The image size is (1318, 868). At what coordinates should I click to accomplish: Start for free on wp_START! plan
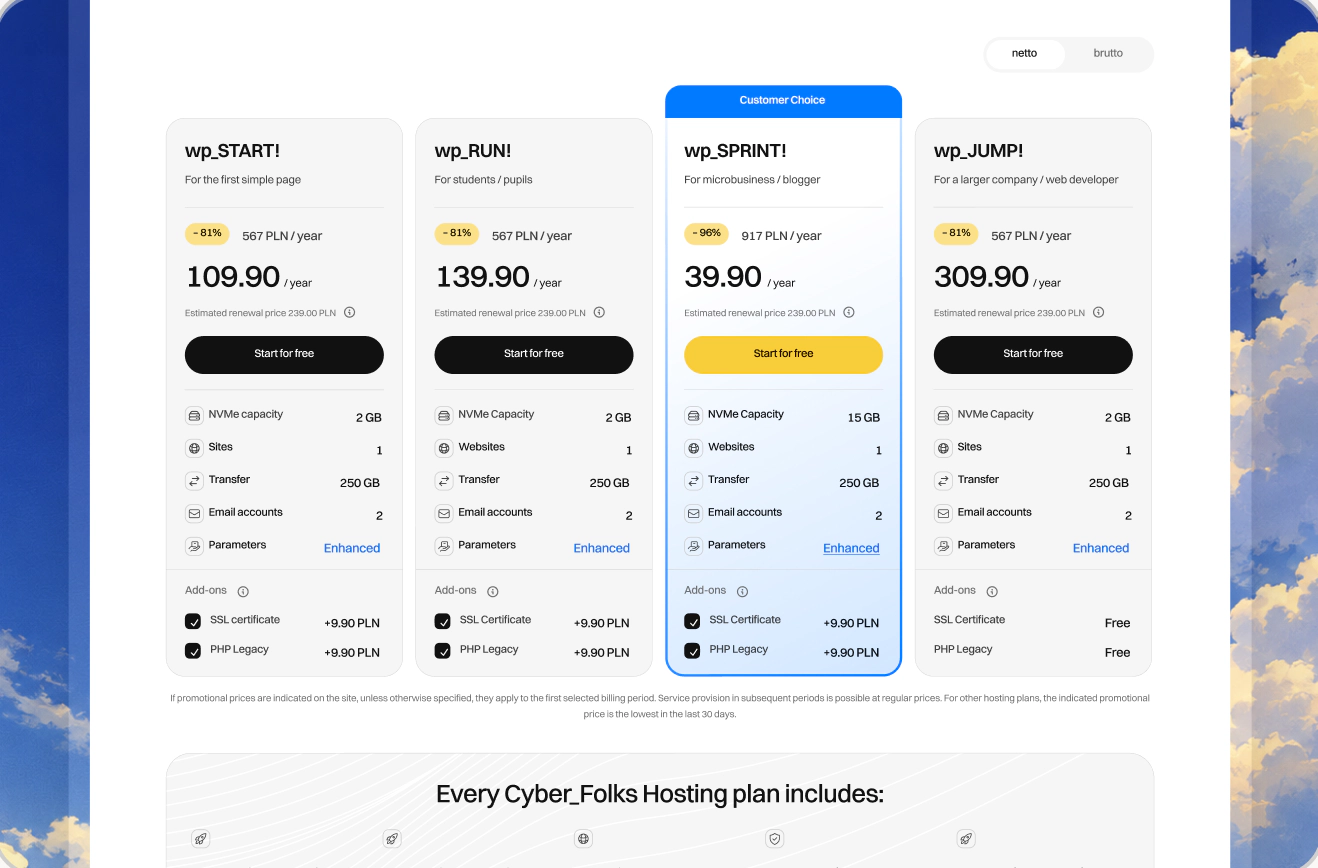(284, 354)
